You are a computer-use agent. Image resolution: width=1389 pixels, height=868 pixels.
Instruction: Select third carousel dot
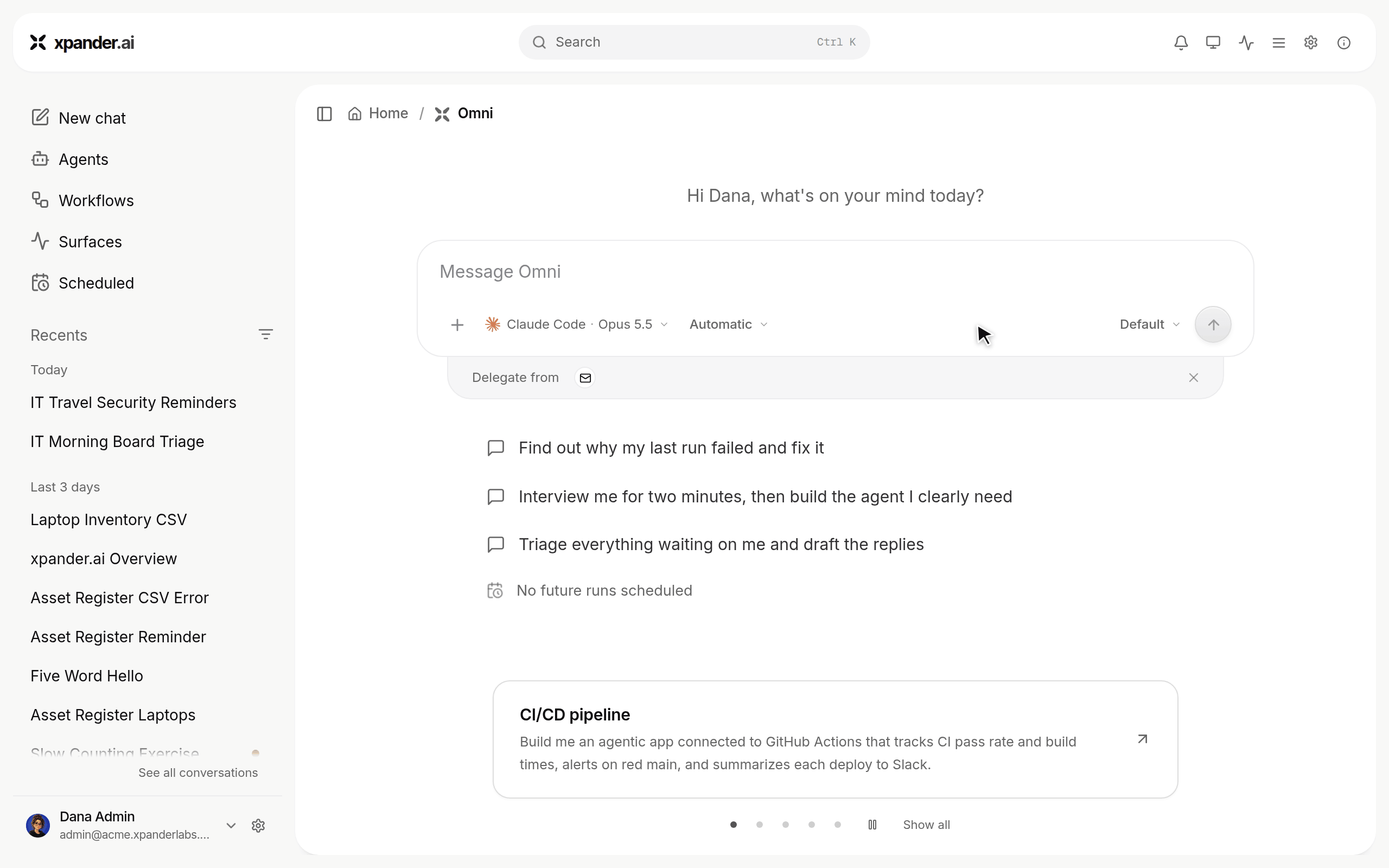785,825
